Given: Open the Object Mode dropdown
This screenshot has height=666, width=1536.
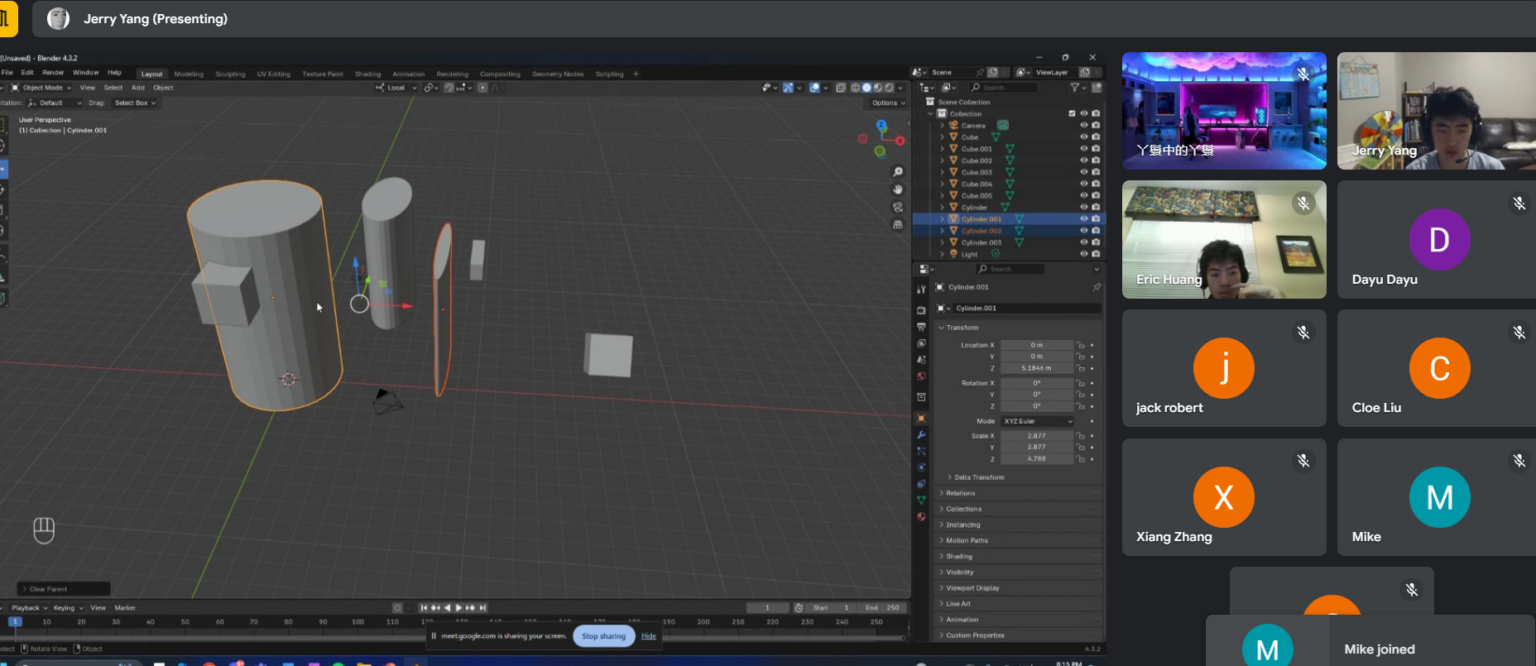Looking at the screenshot, I should [x=41, y=88].
